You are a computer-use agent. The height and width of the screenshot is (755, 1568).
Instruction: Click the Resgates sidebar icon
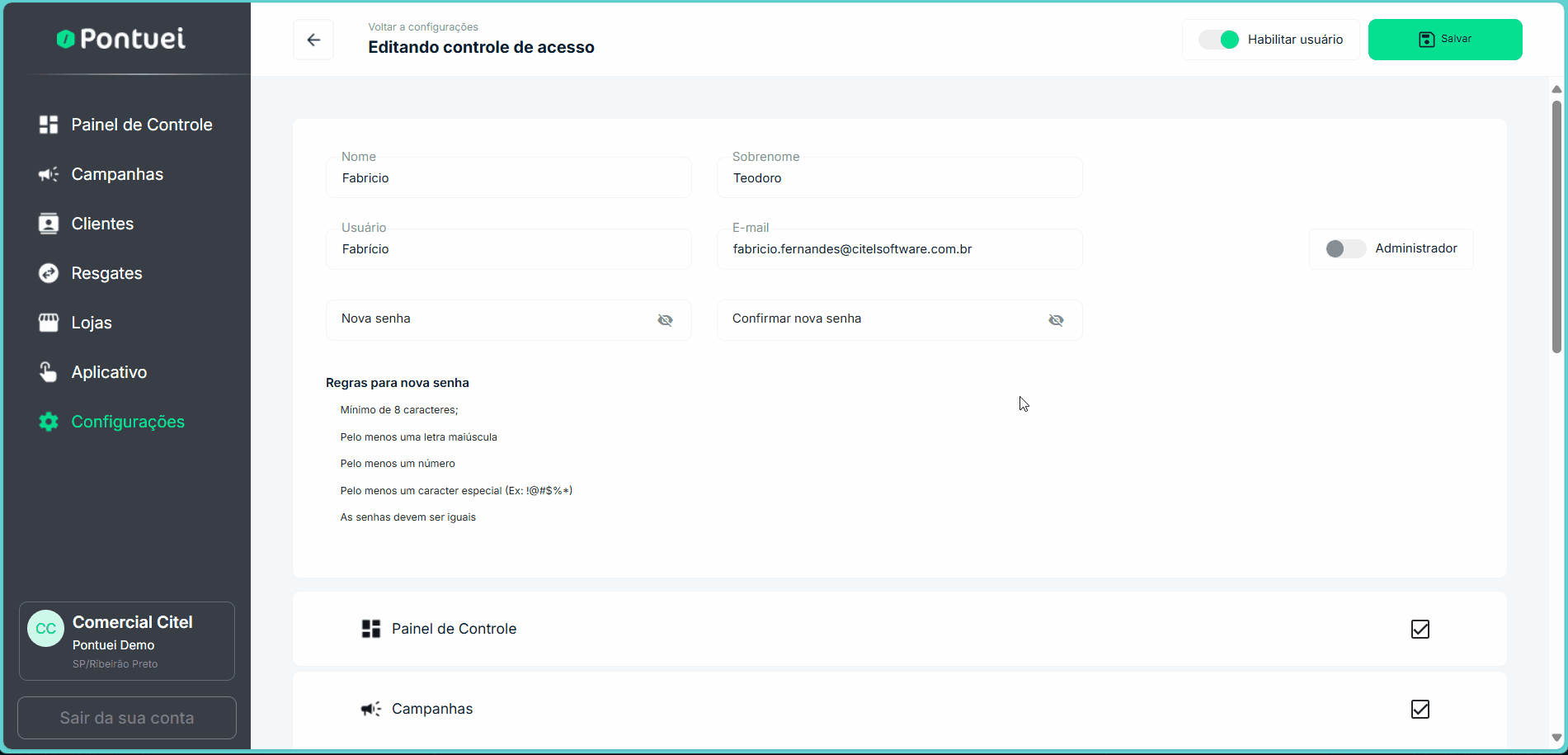tap(49, 273)
